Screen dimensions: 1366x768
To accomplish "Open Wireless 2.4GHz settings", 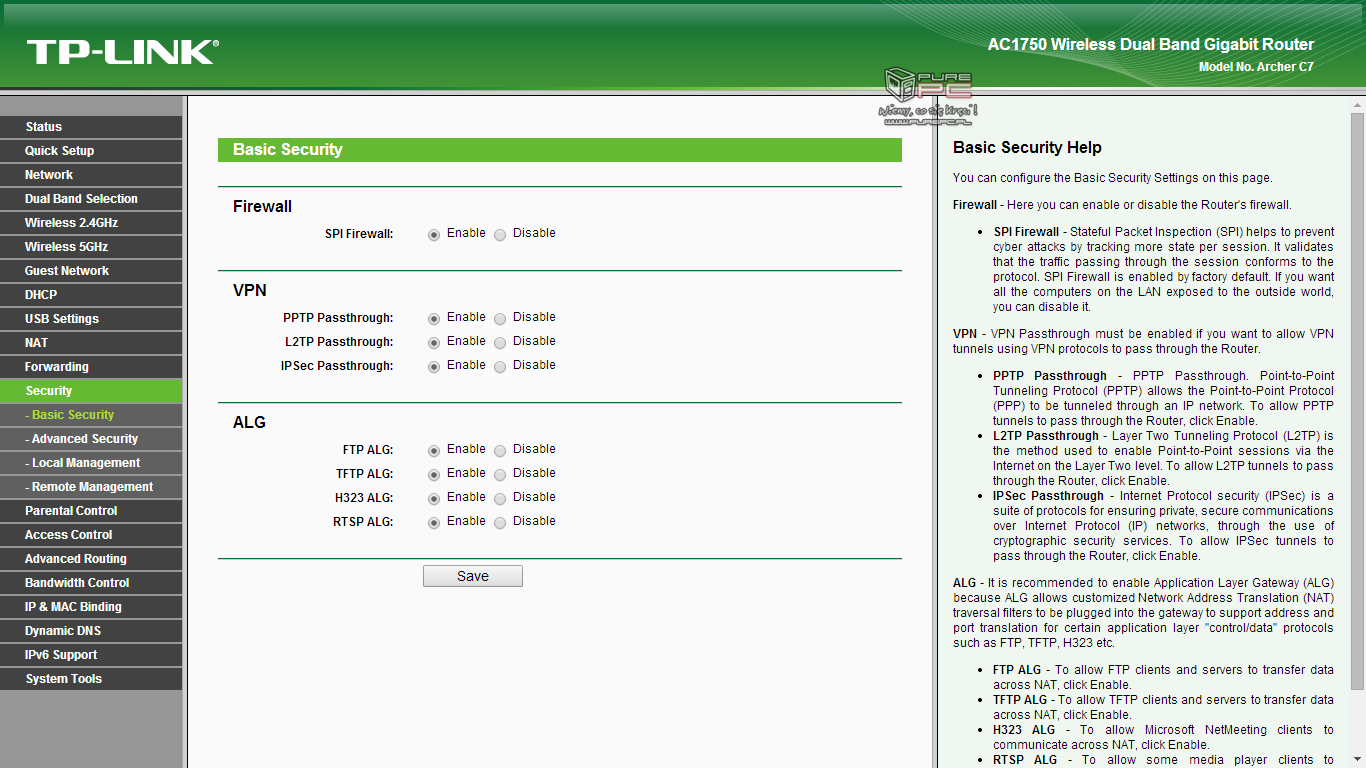I will point(91,223).
